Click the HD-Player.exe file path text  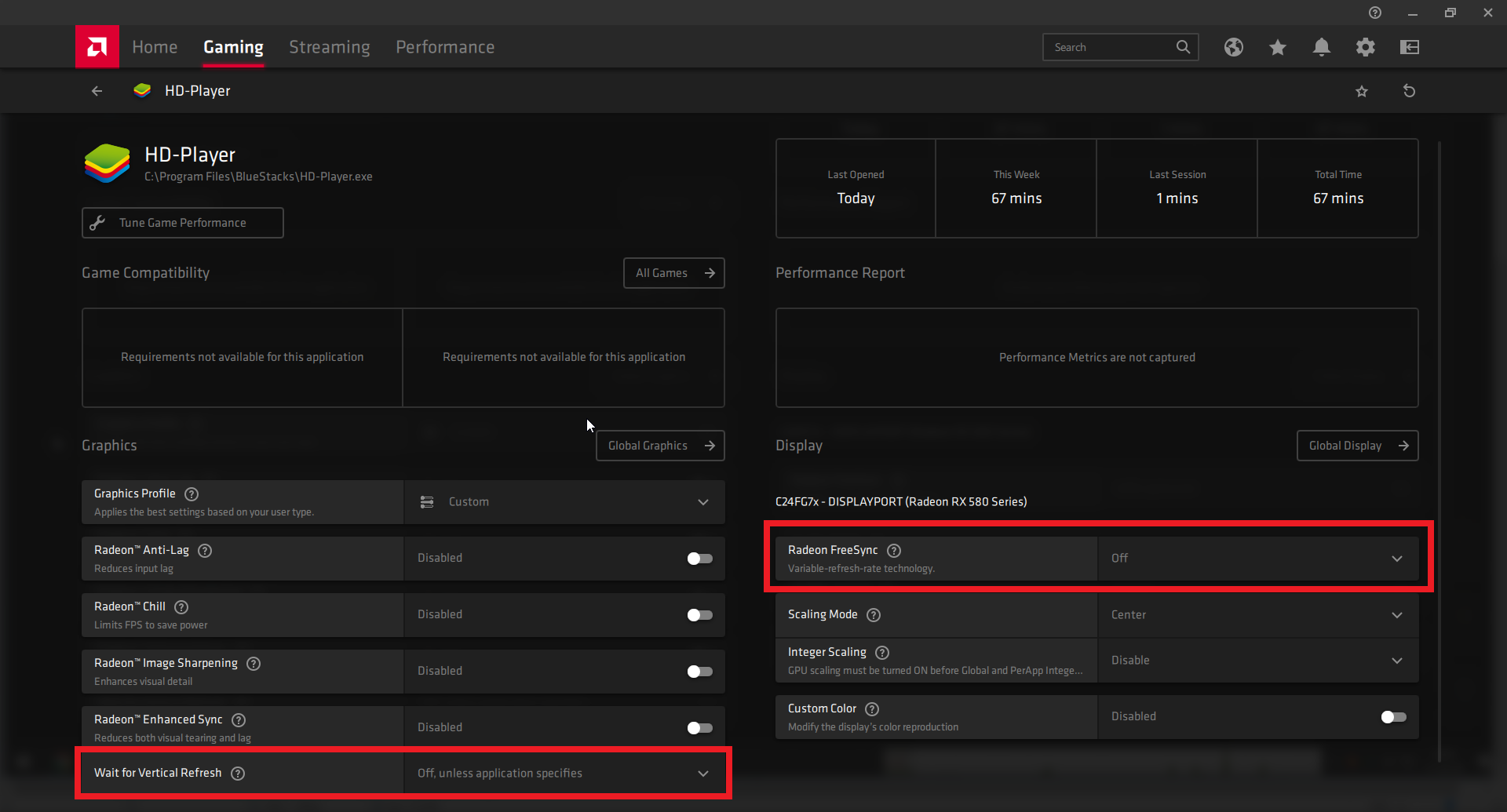258,177
